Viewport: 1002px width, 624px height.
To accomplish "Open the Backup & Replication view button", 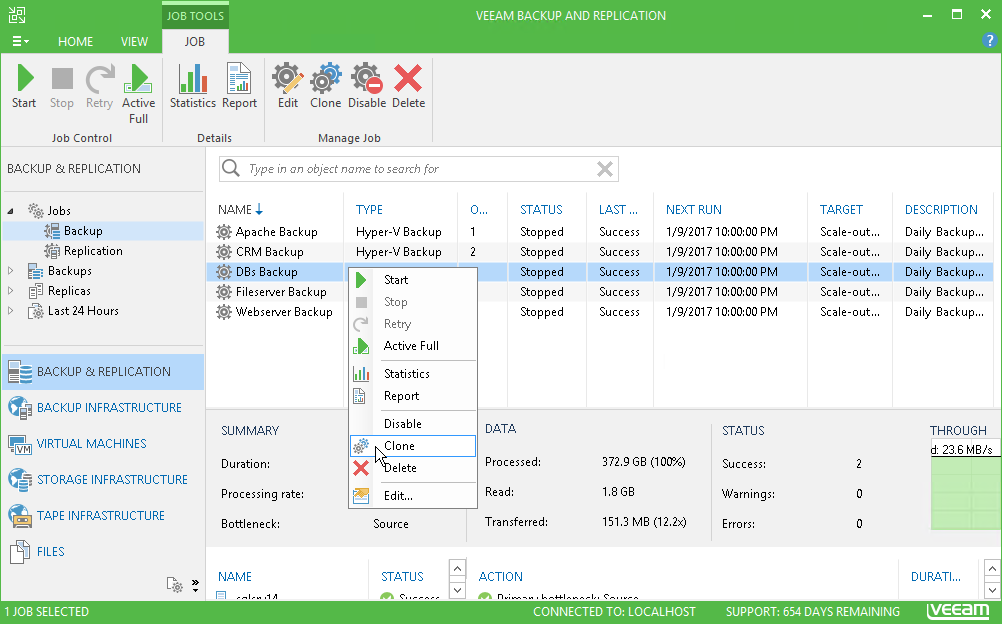I will 102,371.
